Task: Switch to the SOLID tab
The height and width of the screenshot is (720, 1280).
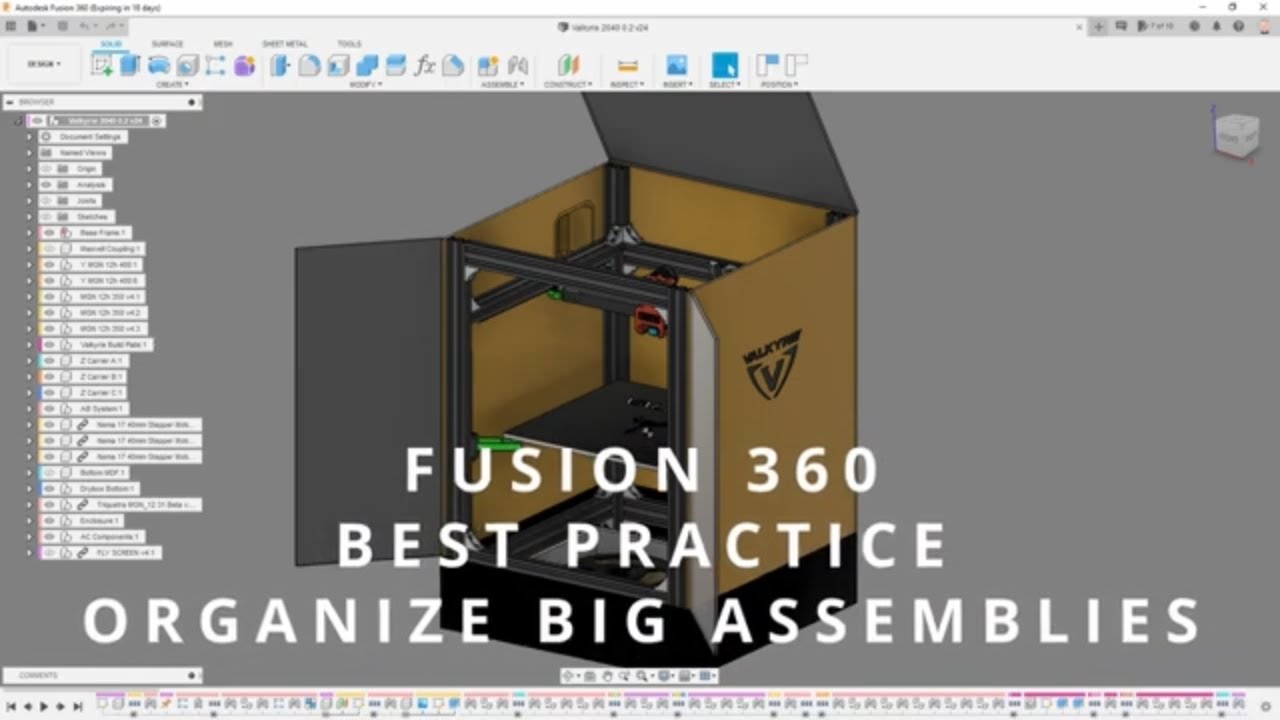Action: [111, 44]
